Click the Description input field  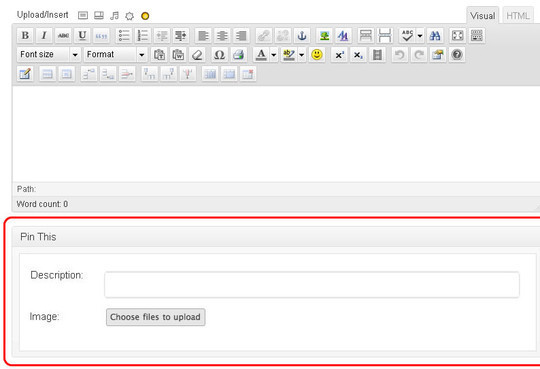312,285
